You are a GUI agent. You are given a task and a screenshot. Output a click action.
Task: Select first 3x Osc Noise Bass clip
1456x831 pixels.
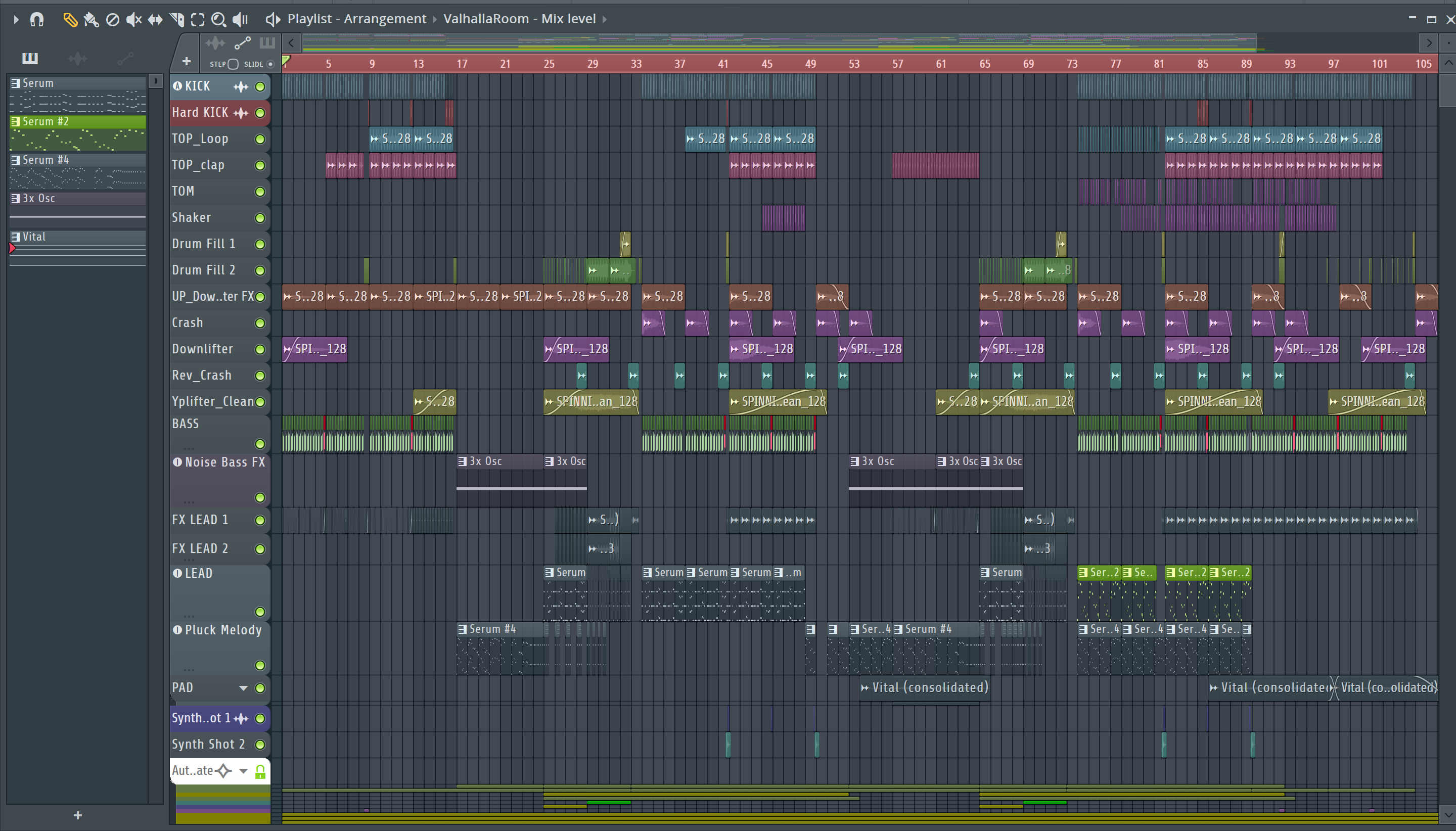pos(499,481)
